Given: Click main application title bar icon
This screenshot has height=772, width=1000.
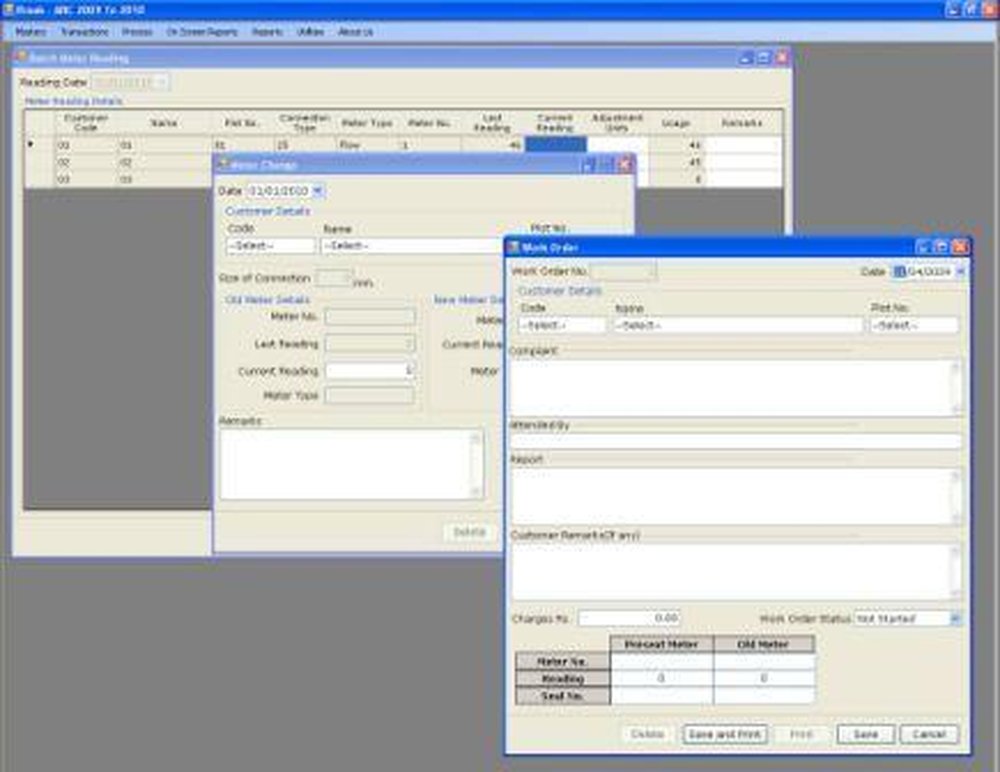Looking at the screenshot, I should [8, 10].
